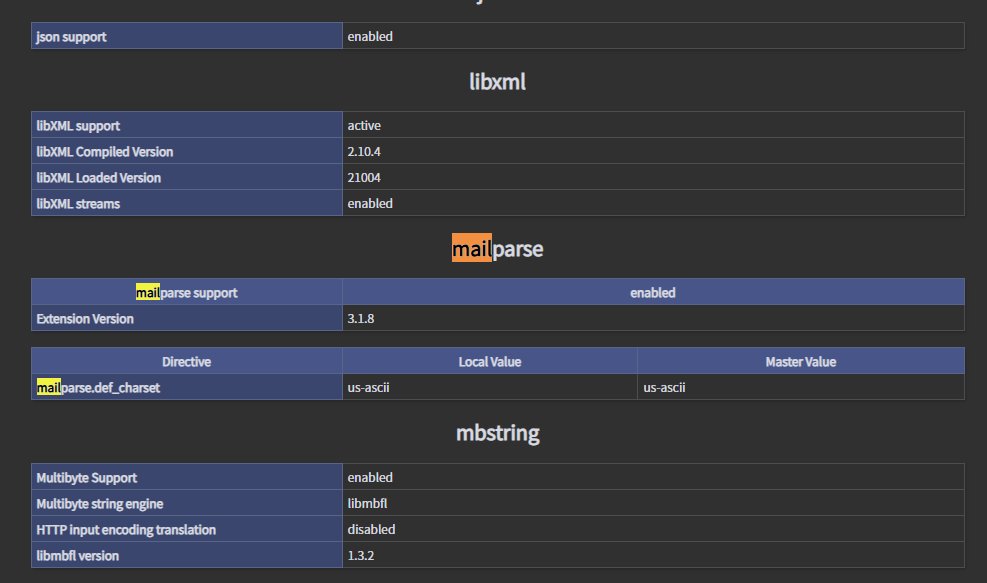Select the Multibyte string engine value libmbfl
The height and width of the screenshot is (583, 987).
[369, 503]
